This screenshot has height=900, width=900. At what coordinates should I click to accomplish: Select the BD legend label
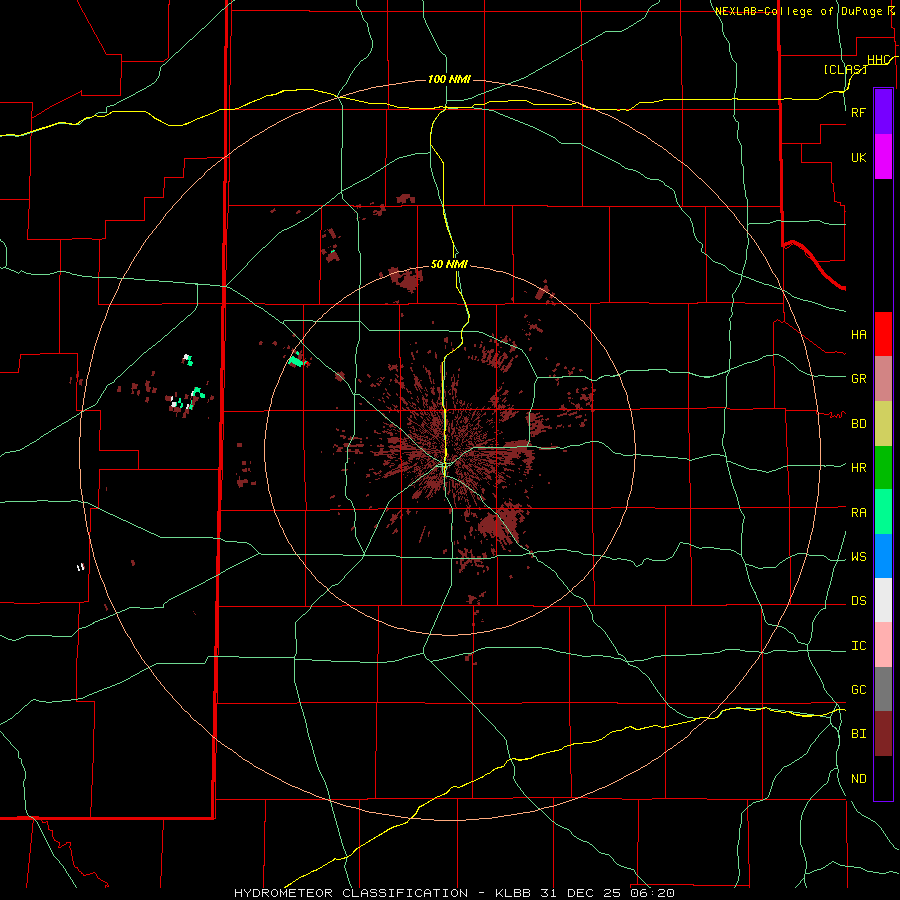(x=858, y=424)
